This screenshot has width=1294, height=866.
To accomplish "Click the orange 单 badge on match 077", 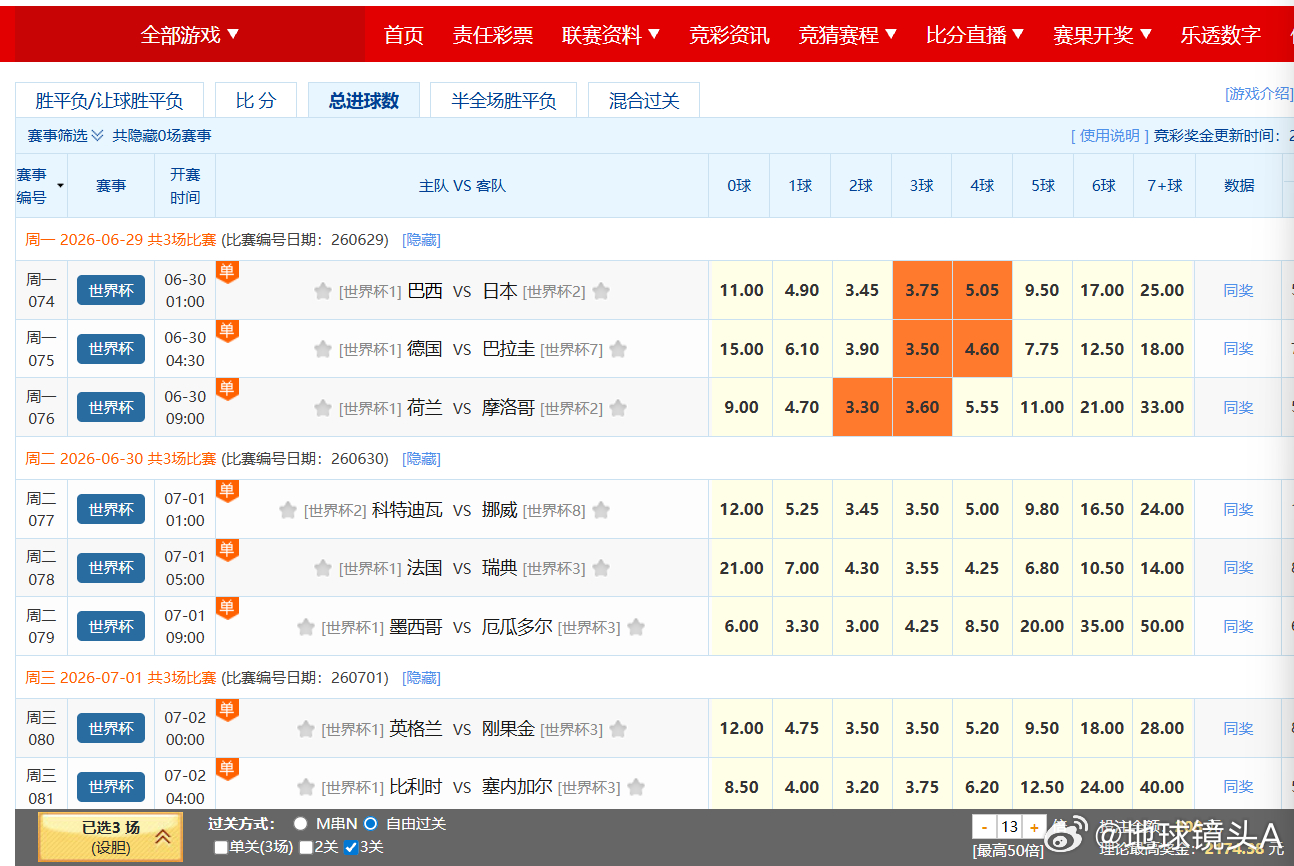I will point(227,491).
